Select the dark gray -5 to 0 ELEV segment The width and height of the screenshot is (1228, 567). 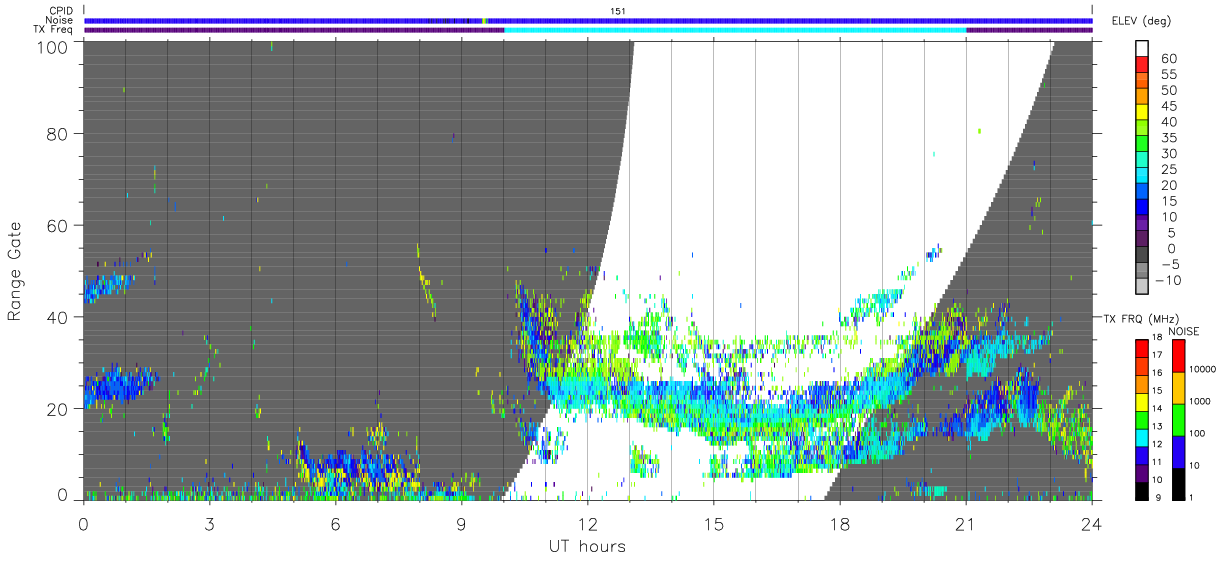[1142, 256]
